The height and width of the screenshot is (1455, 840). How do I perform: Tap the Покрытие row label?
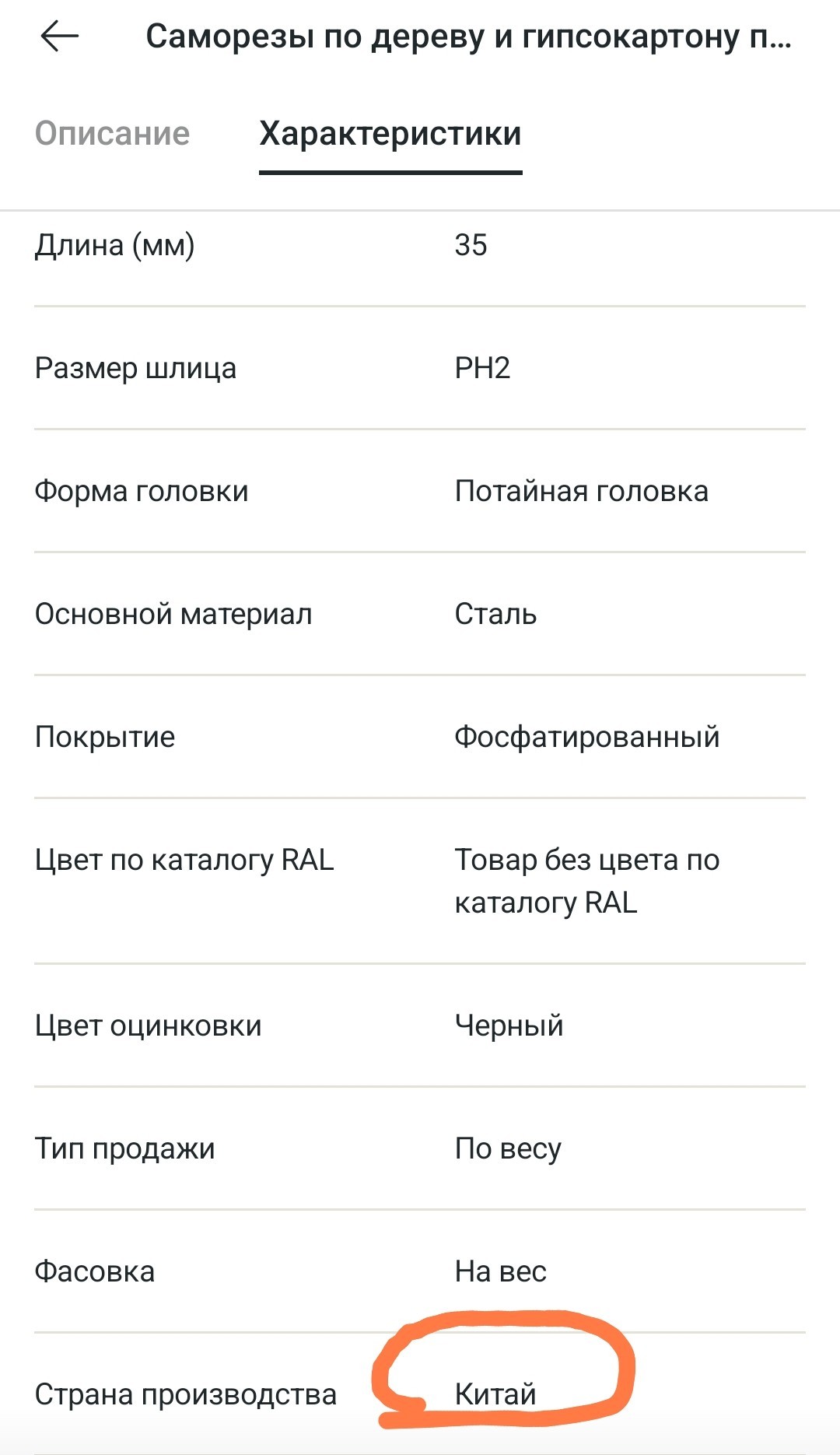point(105,738)
